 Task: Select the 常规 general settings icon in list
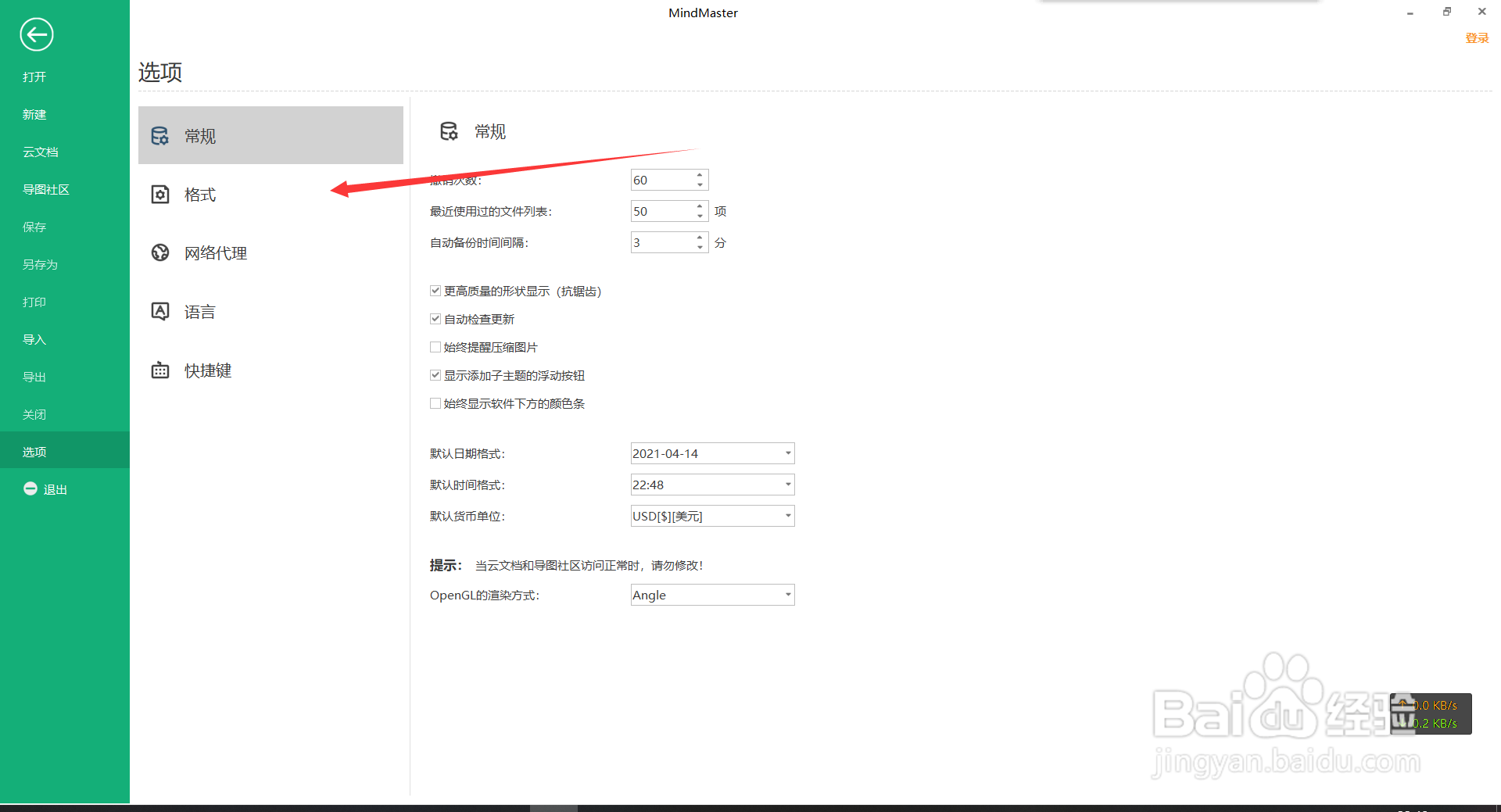[x=160, y=136]
